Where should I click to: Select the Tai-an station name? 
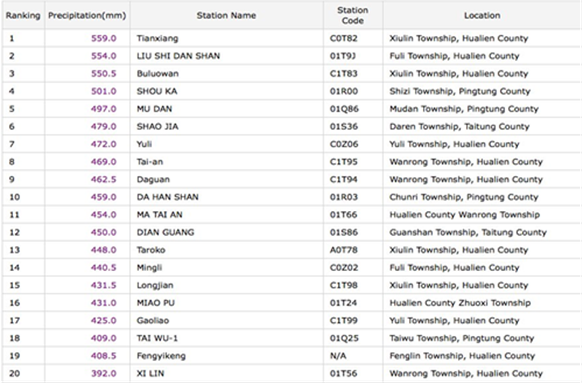click(150, 162)
